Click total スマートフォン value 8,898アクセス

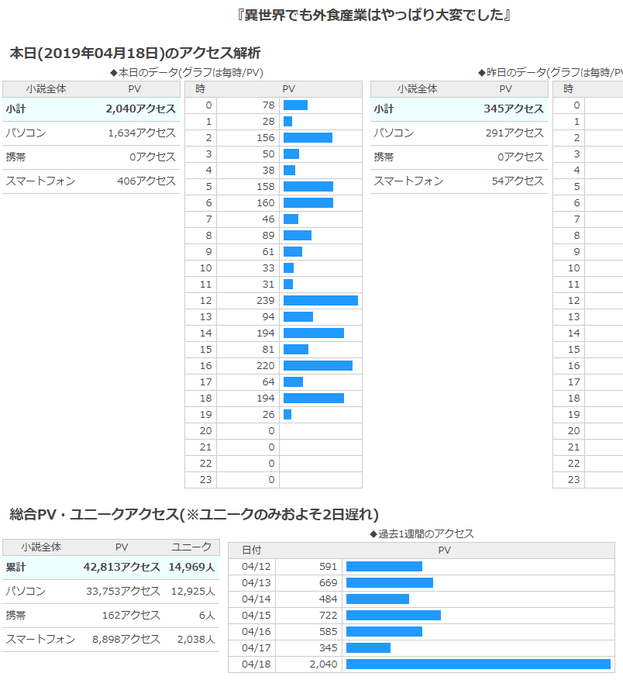(x=126, y=639)
